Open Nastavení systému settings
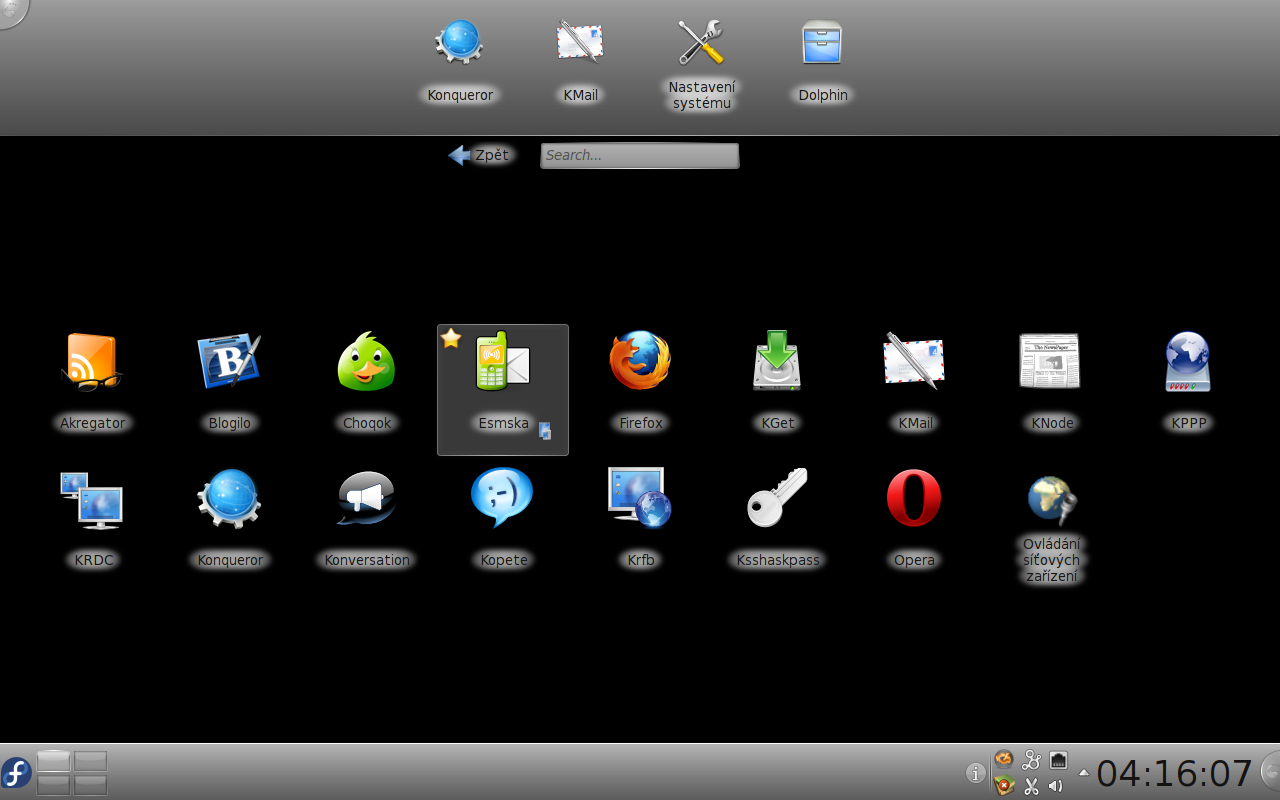Image resolution: width=1280 pixels, height=800 pixels. [701, 42]
